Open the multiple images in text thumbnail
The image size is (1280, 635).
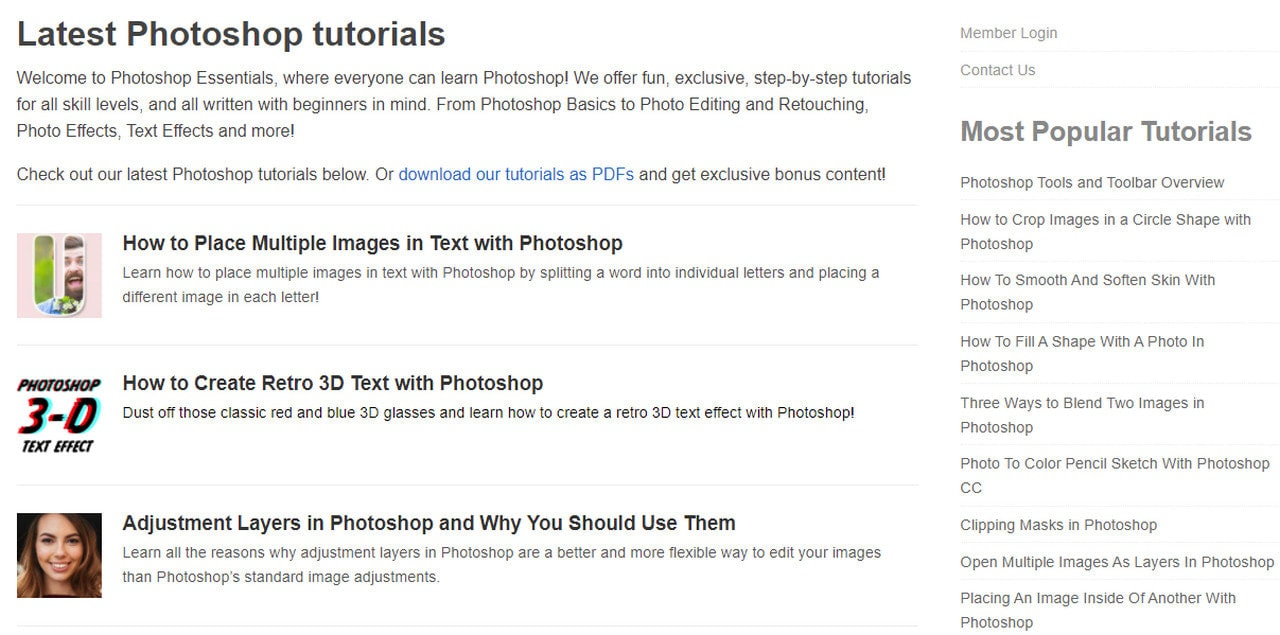click(59, 275)
